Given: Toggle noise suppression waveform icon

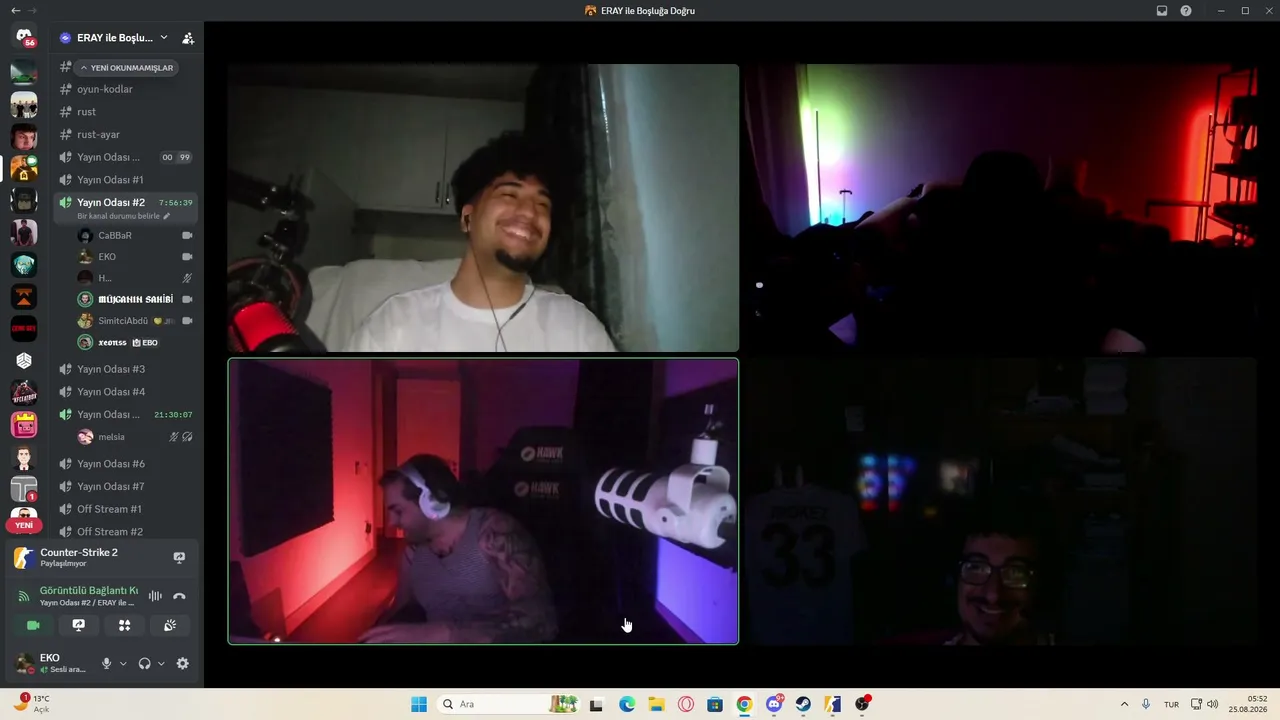Looking at the screenshot, I should [155, 596].
